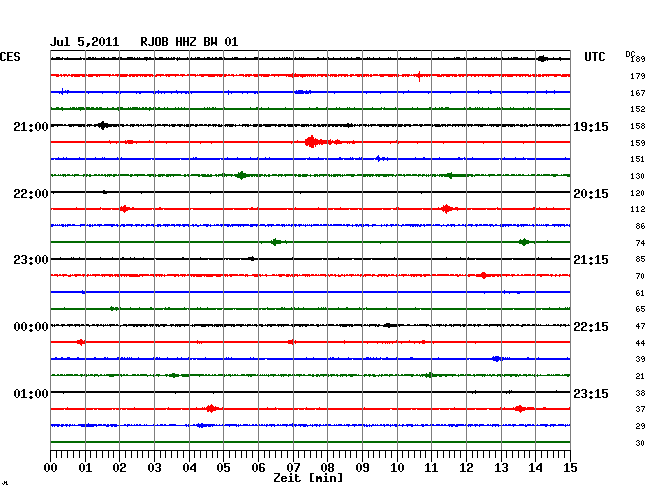Viewport: 650px width, 494px height.
Task: Select the DC value "120"
Action: [638, 193]
